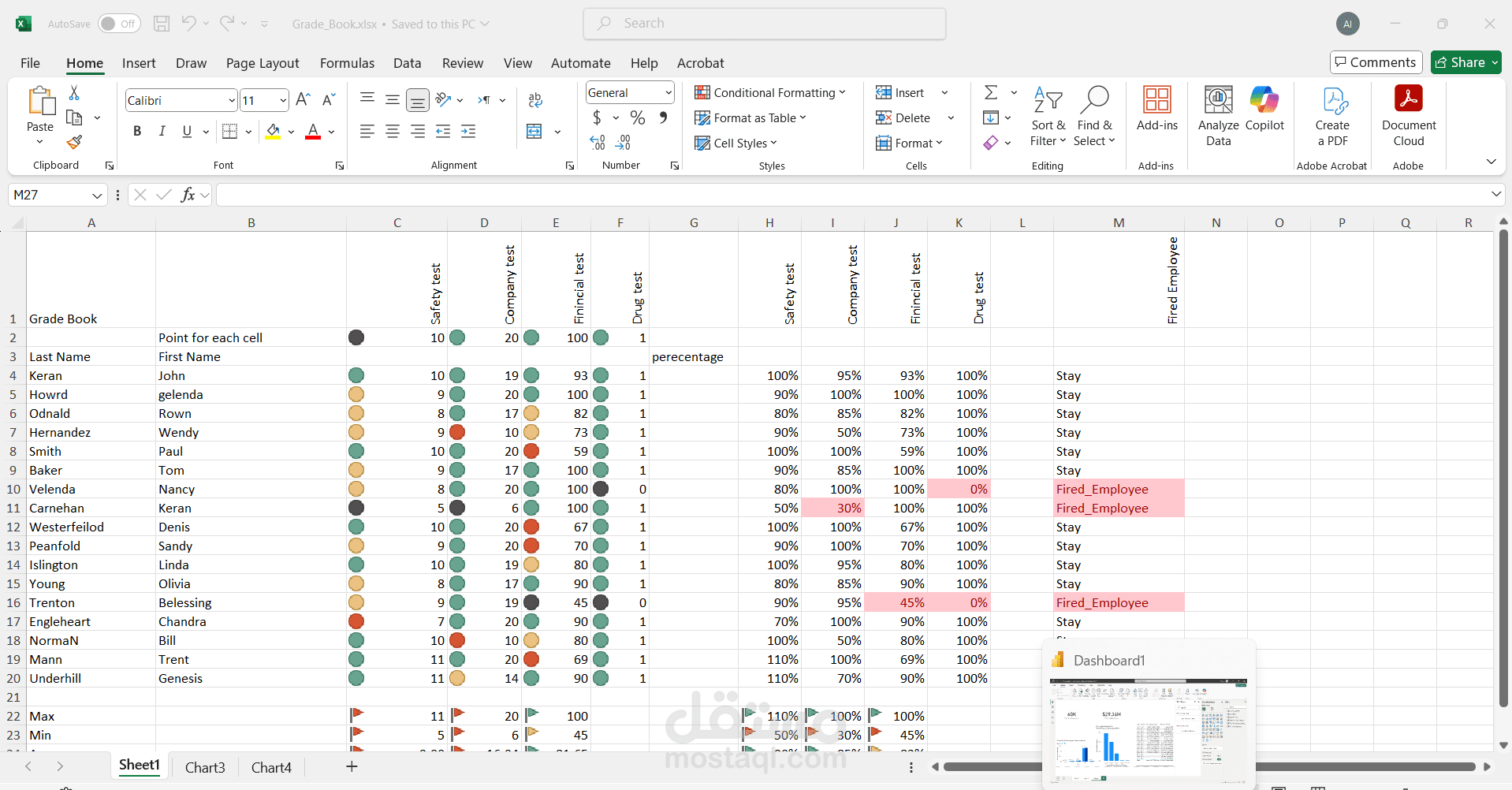
Task: Switch to the Chart3 sheet tab
Action: (x=205, y=767)
